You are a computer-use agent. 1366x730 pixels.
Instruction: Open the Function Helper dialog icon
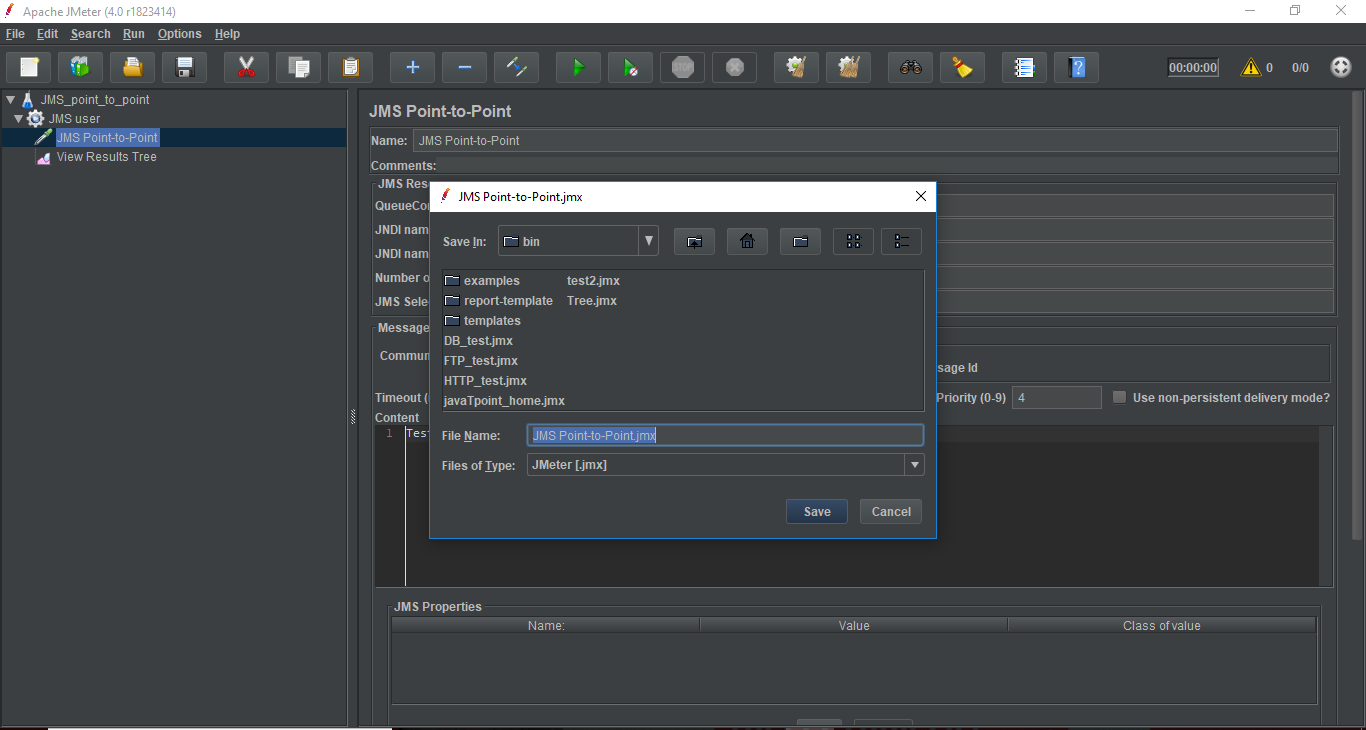1025,67
